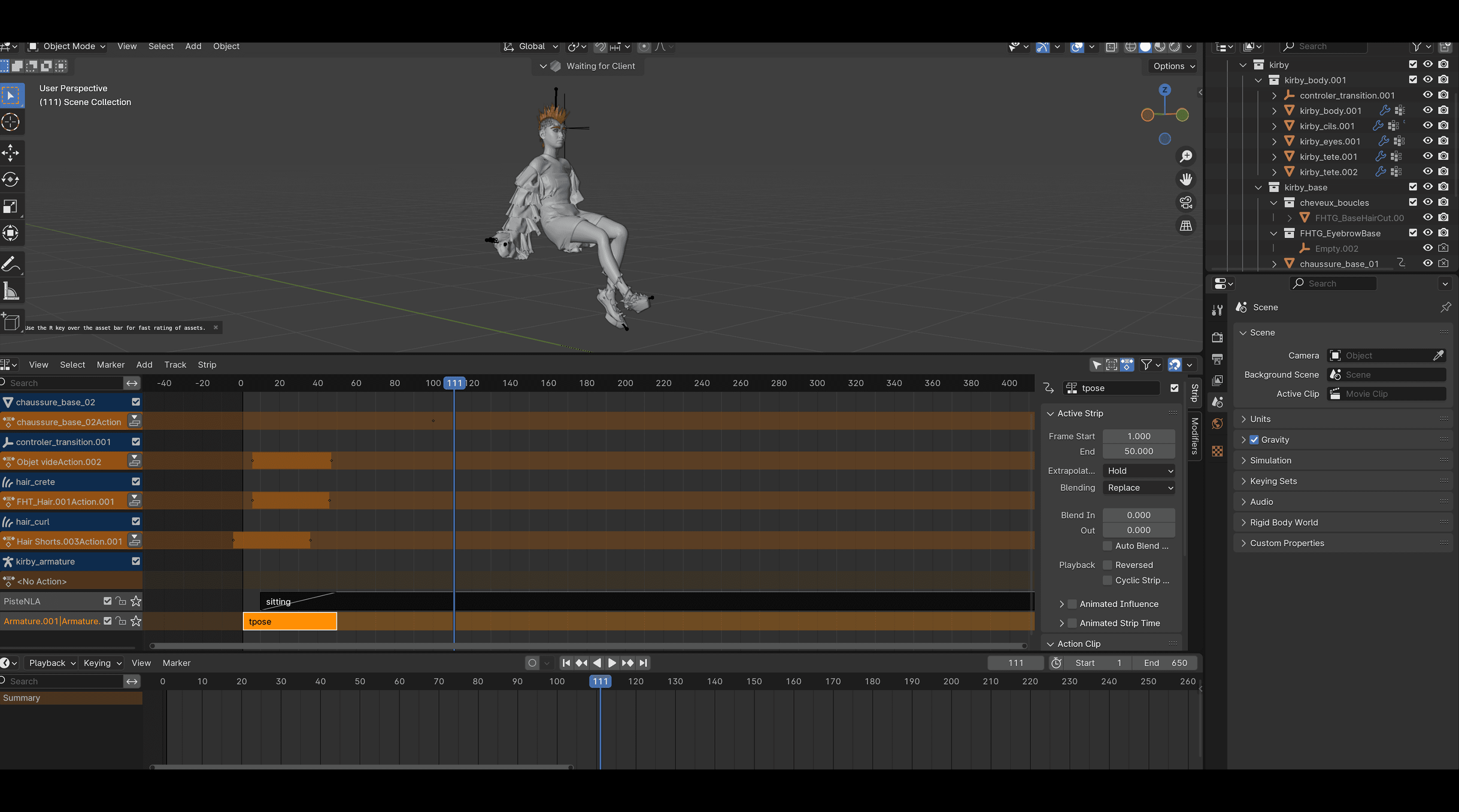This screenshot has width=1459, height=812.
Task: Click the zoom magnifier gizmo in viewport
Action: pos(1186,156)
